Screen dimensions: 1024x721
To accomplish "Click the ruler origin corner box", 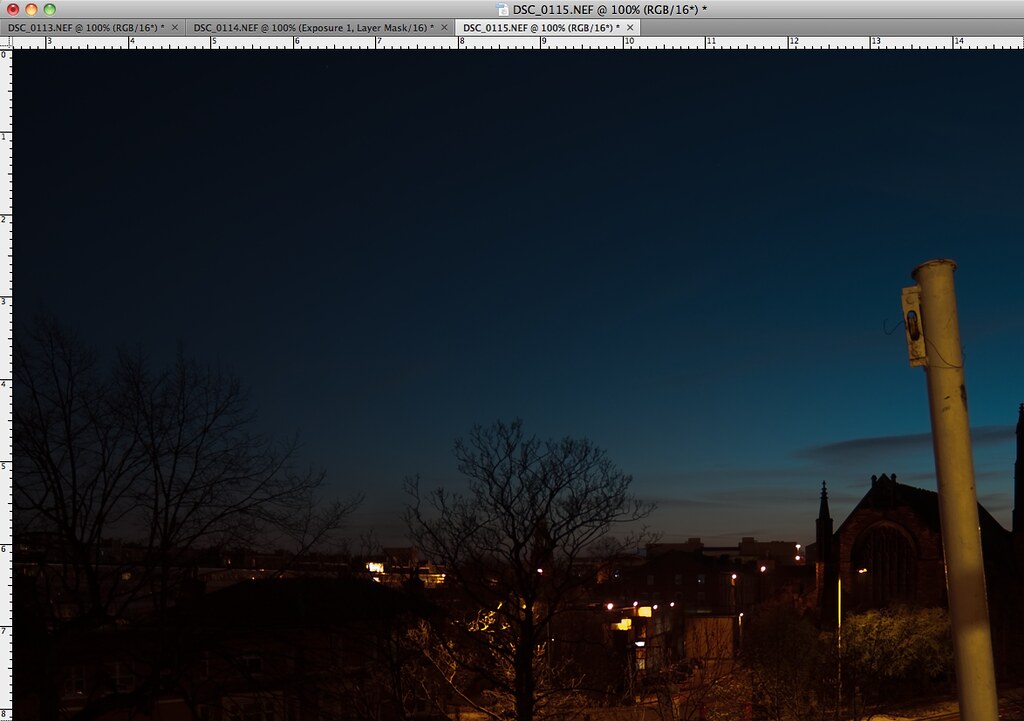I will [x=5, y=43].
